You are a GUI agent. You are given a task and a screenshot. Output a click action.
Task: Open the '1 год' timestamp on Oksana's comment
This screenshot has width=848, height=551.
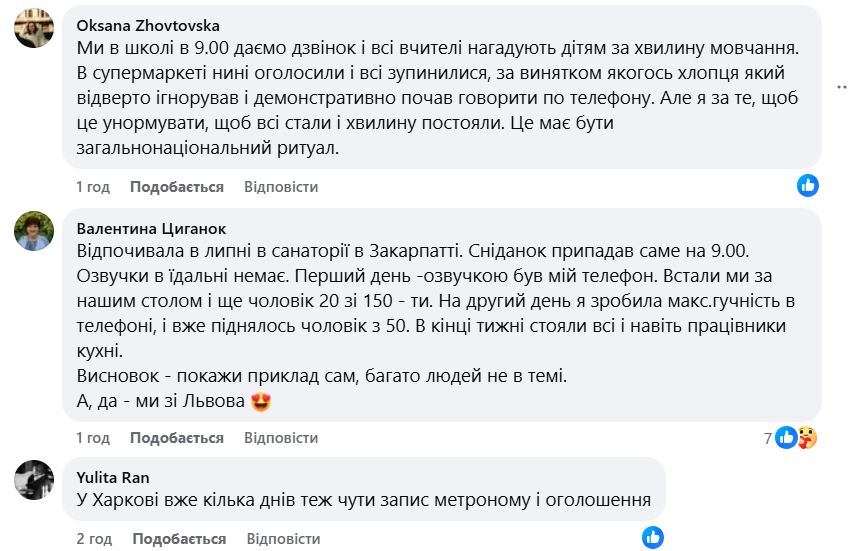coord(93,187)
